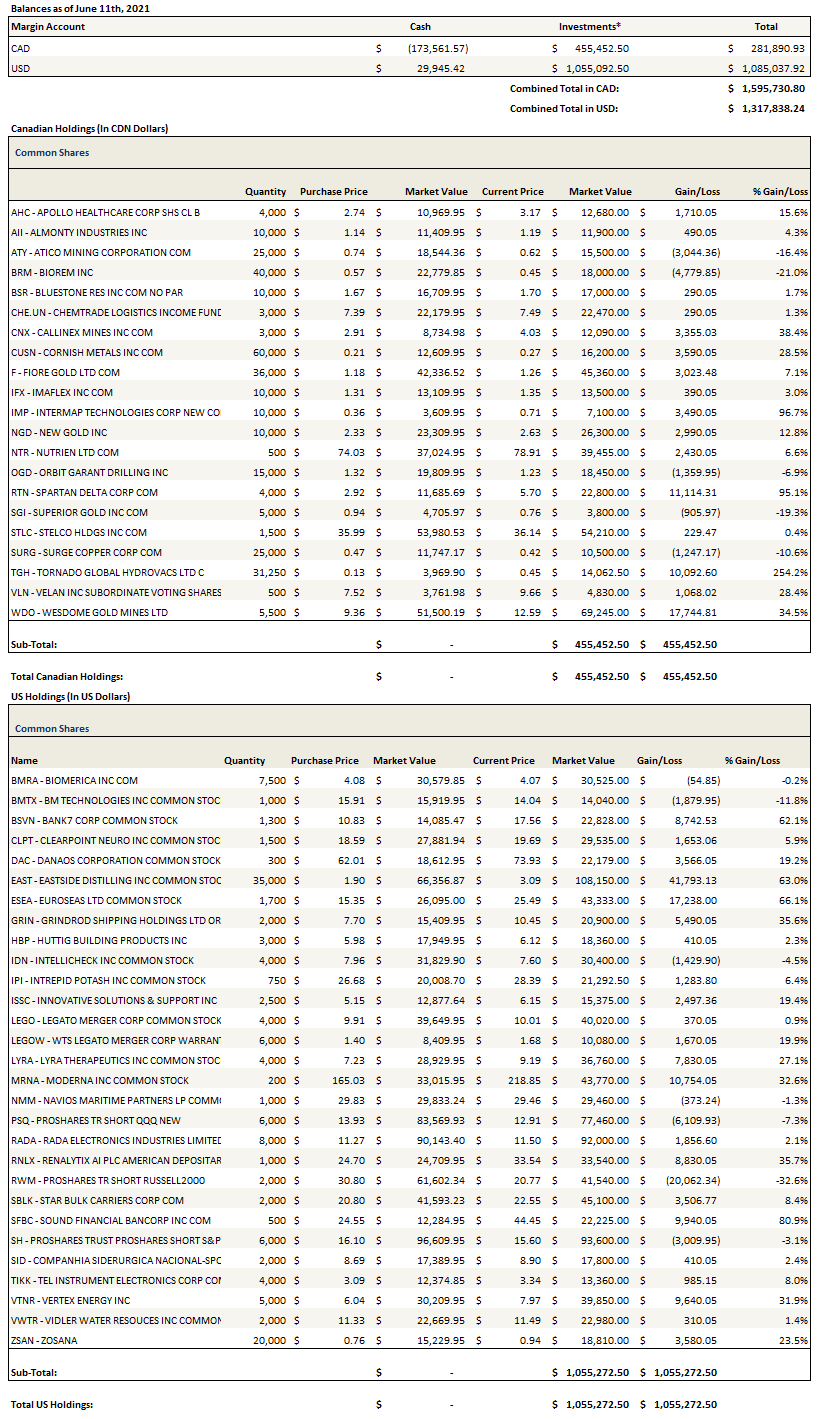Click the EAST - Eastside Distilling quantity cell
Image resolution: width=823 pixels, height=1419 pixels.
click(249, 880)
